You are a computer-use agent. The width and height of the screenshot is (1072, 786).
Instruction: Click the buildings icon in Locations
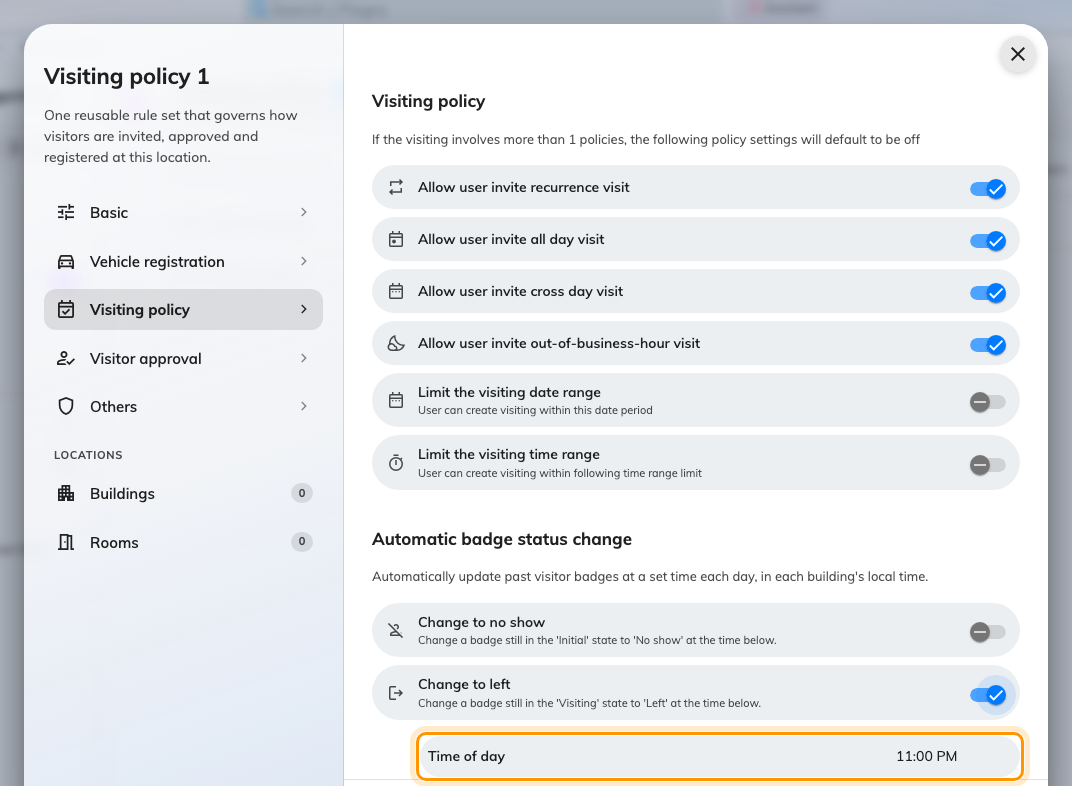click(x=66, y=493)
